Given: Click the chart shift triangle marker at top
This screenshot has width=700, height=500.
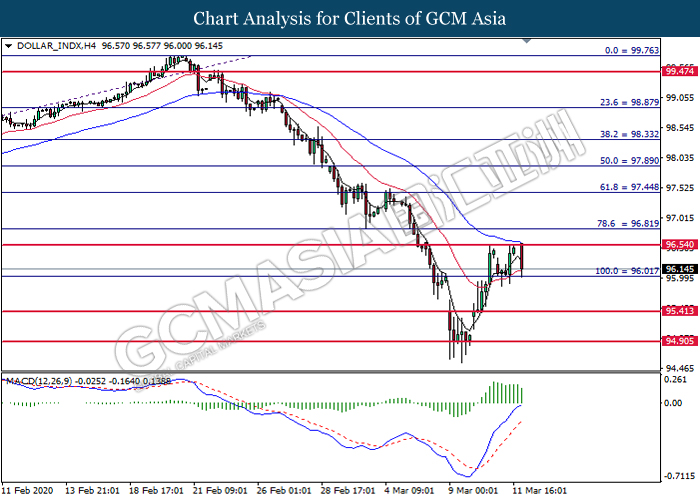Looking at the screenshot, I should tap(527, 41).
